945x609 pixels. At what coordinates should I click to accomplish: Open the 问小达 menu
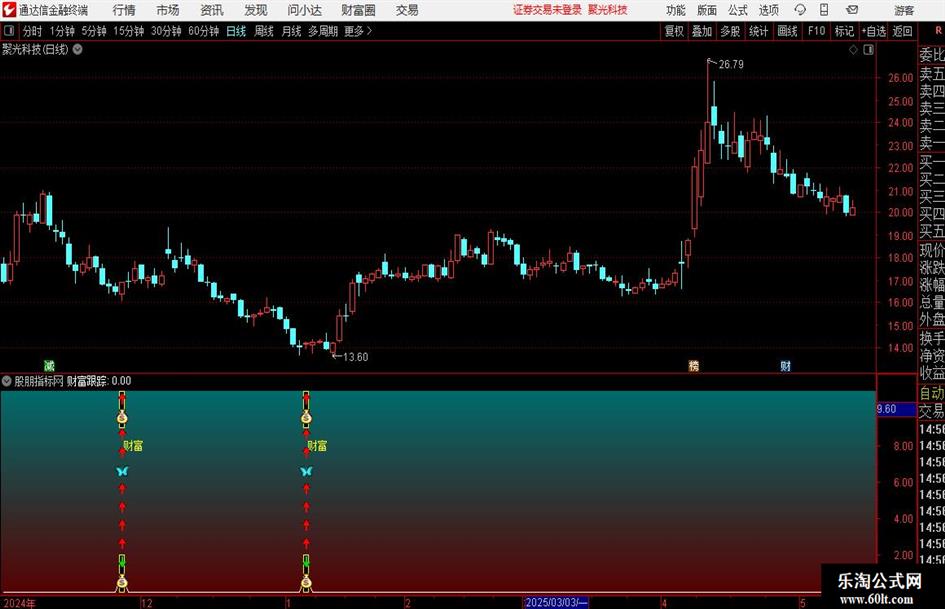(x=304, y=10)
